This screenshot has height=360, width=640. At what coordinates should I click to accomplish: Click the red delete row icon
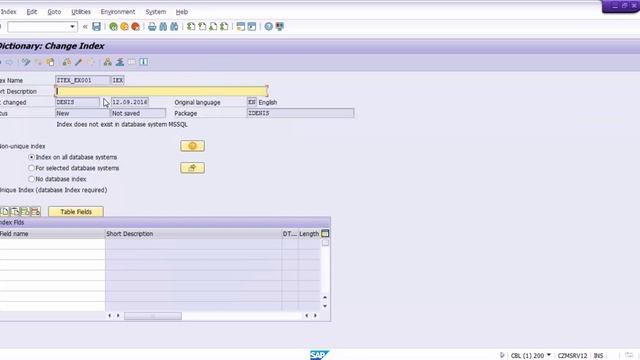(x=36, y=212)
